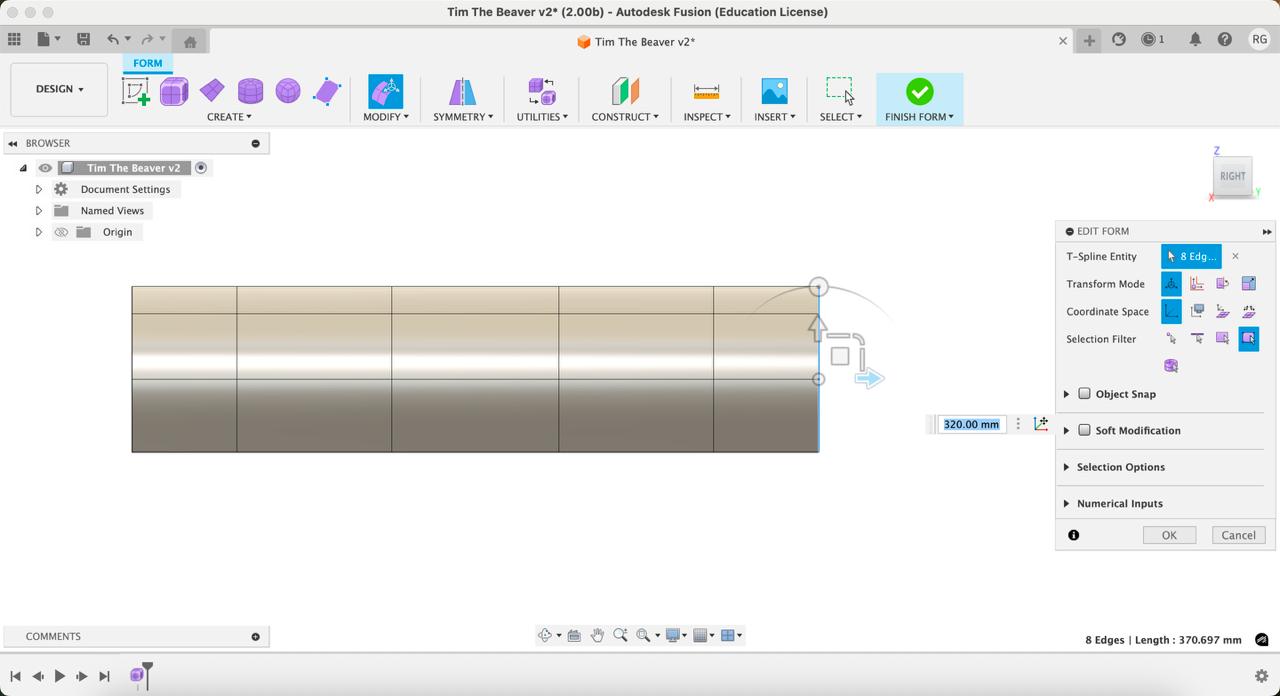
Task: Click the Insert image icon
Action: pos(774,92)
